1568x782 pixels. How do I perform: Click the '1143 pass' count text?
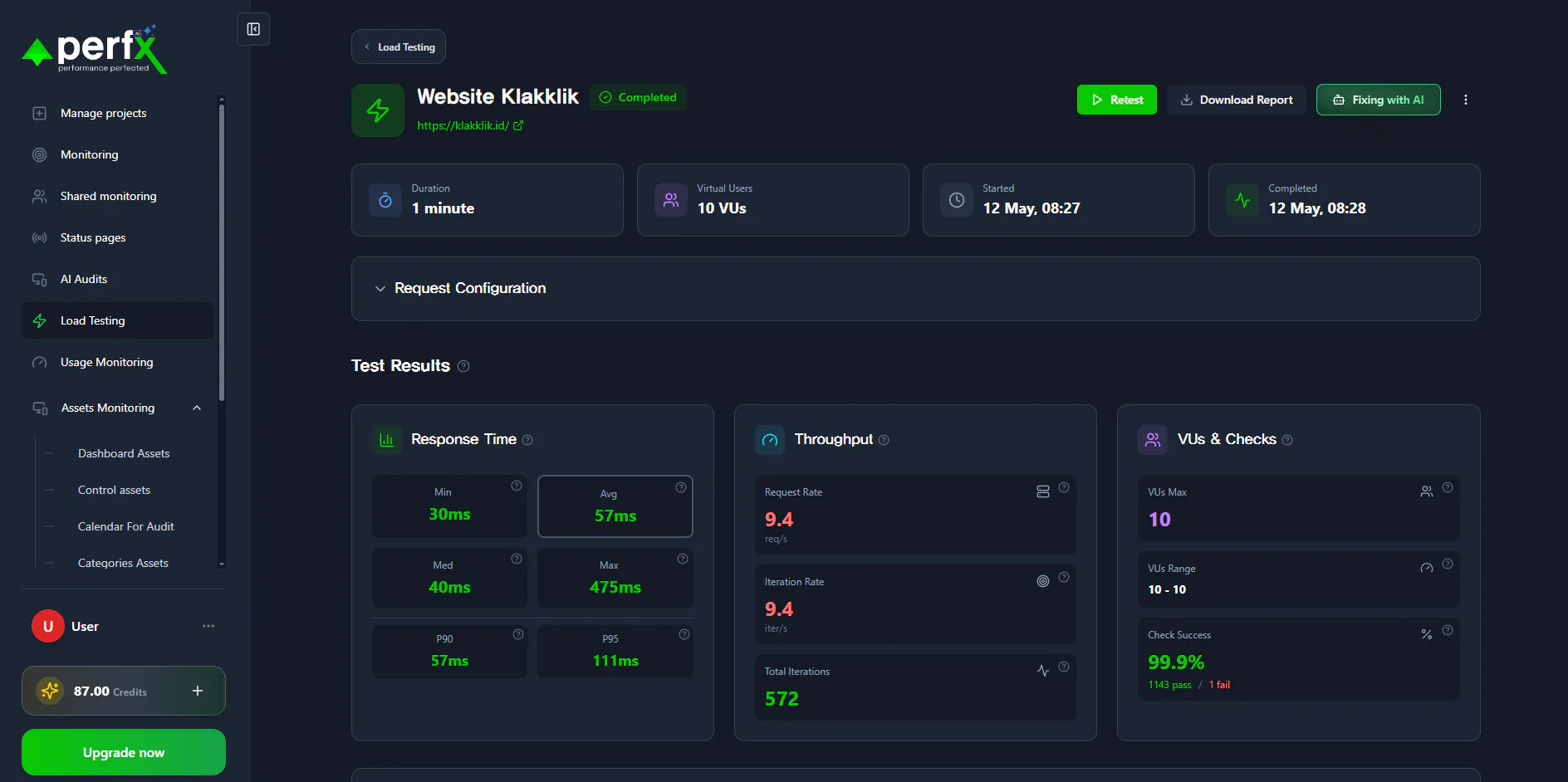point(1169,685)
